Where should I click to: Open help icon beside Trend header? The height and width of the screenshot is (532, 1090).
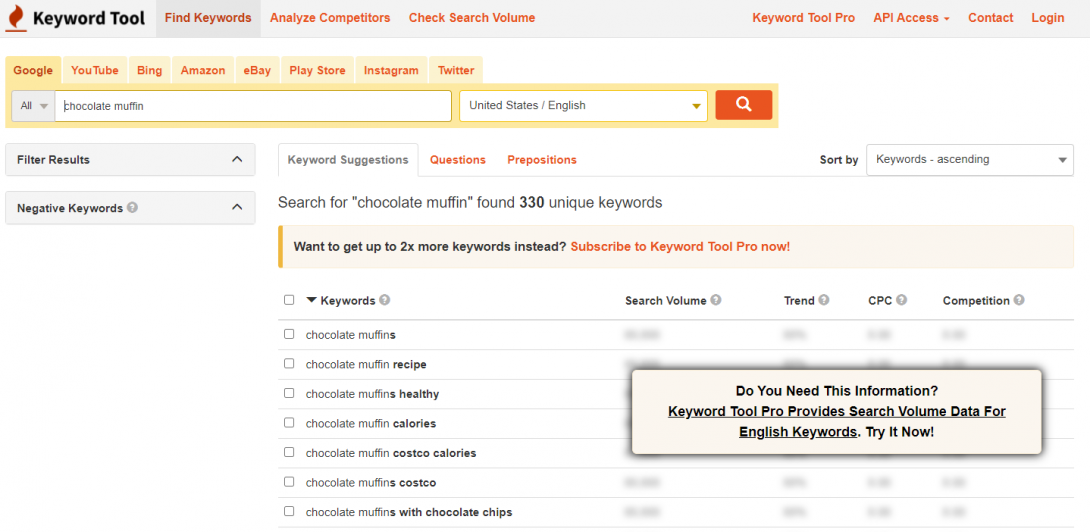(x=824, y=300)
